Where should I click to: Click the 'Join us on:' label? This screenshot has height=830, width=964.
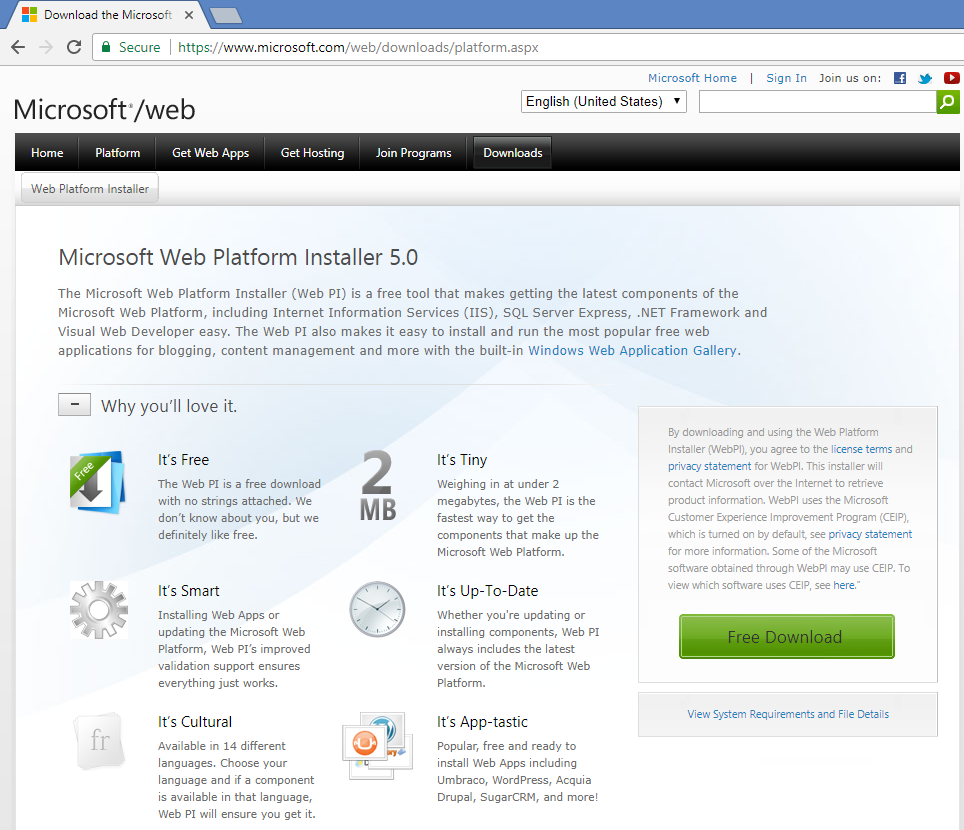click(850, 78)
